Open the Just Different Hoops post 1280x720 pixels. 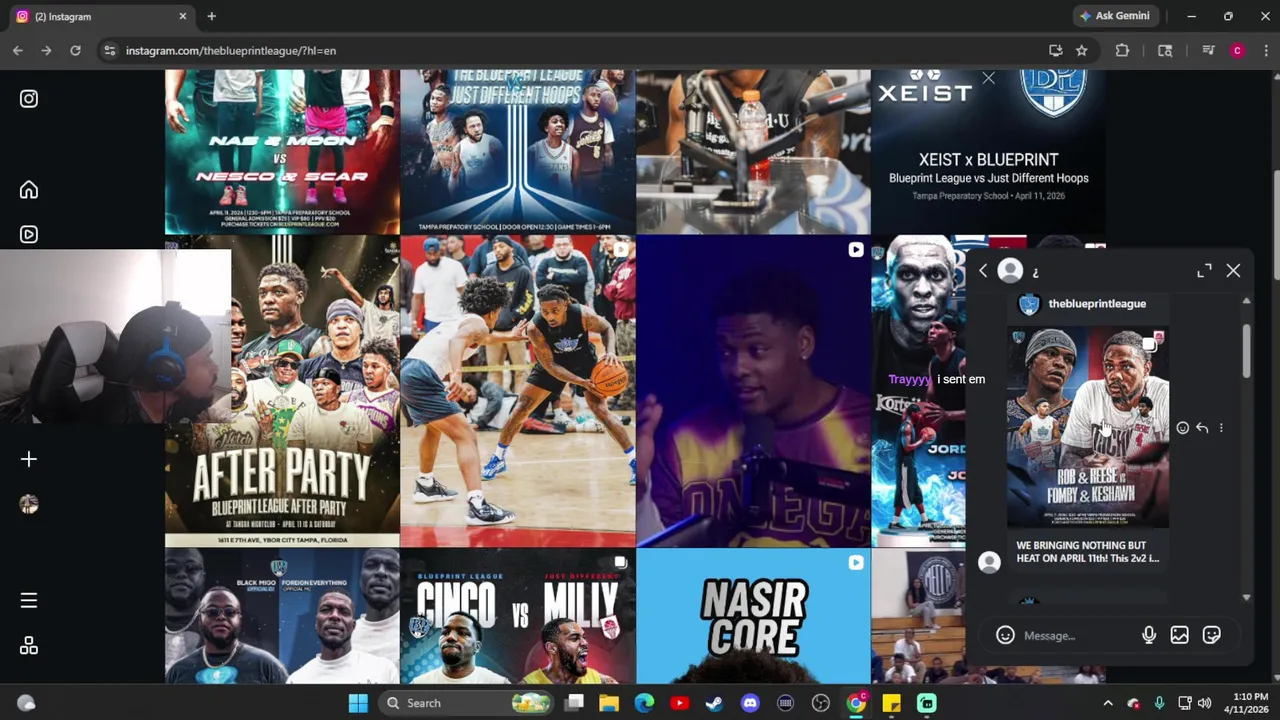[x=517, y=152]
